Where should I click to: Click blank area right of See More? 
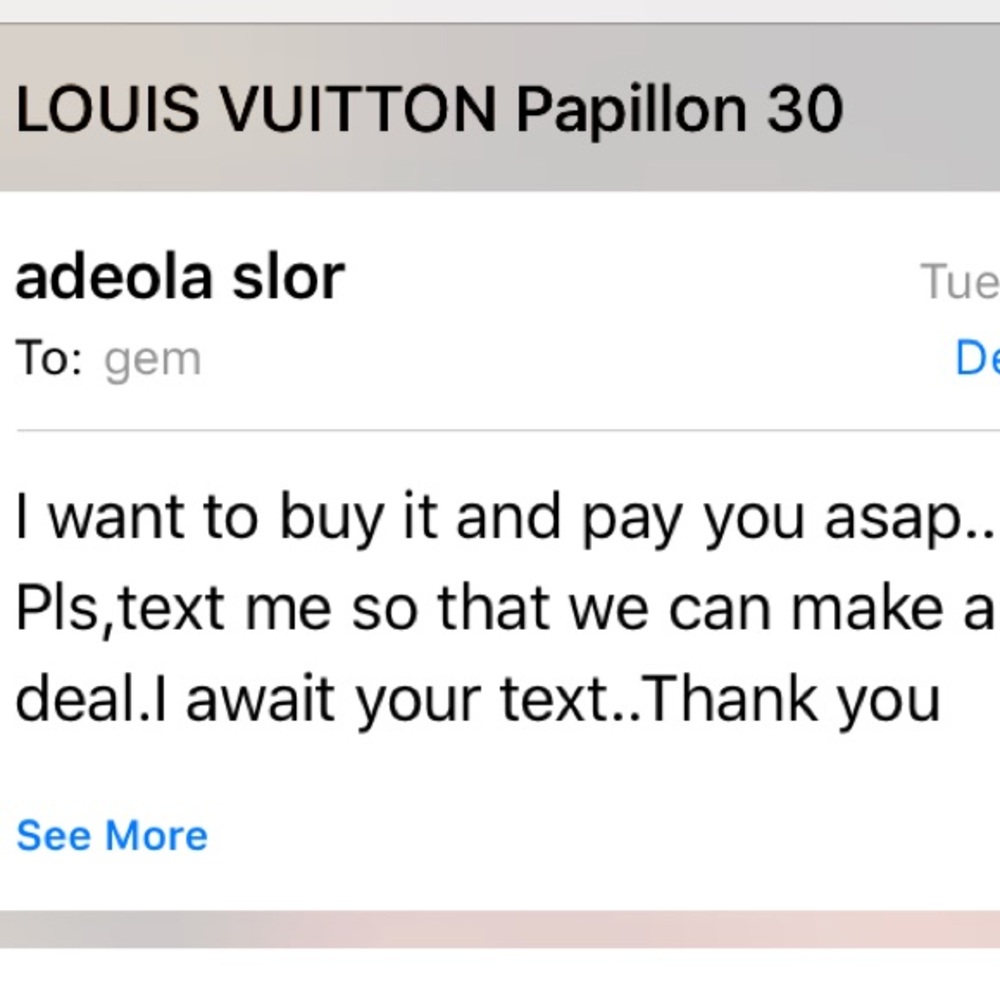[x=600, y=835]
